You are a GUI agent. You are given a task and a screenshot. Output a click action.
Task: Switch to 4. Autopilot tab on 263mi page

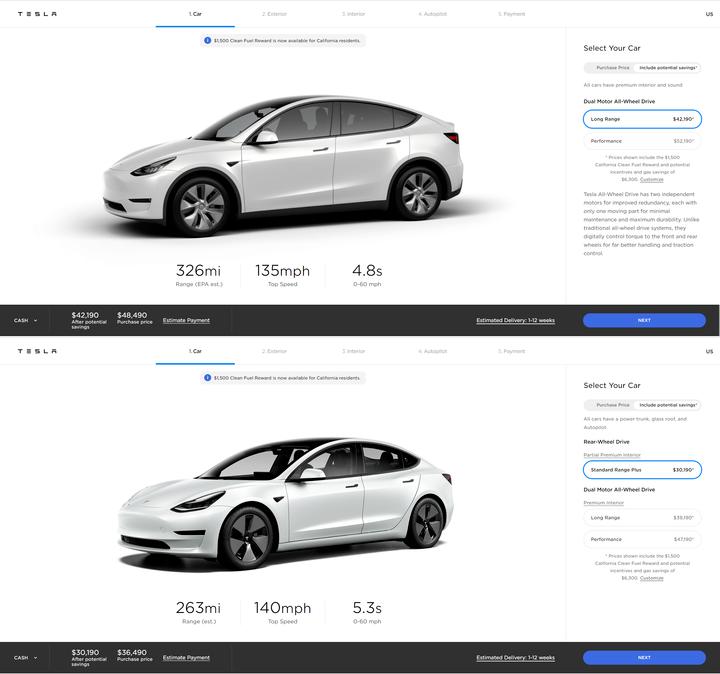click(433, 351)
